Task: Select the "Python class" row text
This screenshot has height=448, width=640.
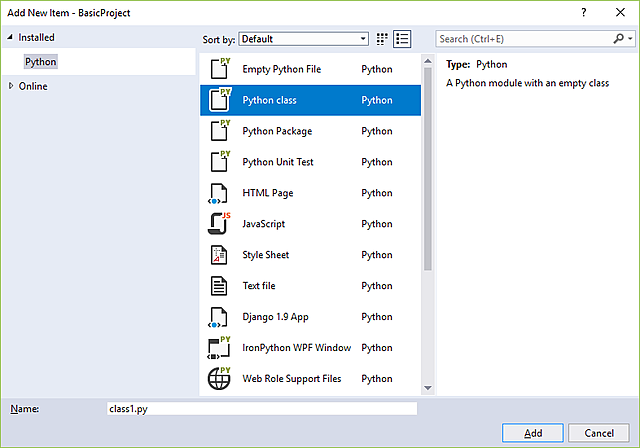Action: tap(269, 100)
